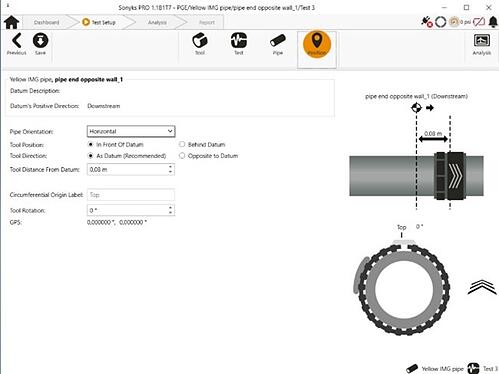The image size is (499, 374).
Task: Open Analysis from the right toolbar
Action: 482,44
